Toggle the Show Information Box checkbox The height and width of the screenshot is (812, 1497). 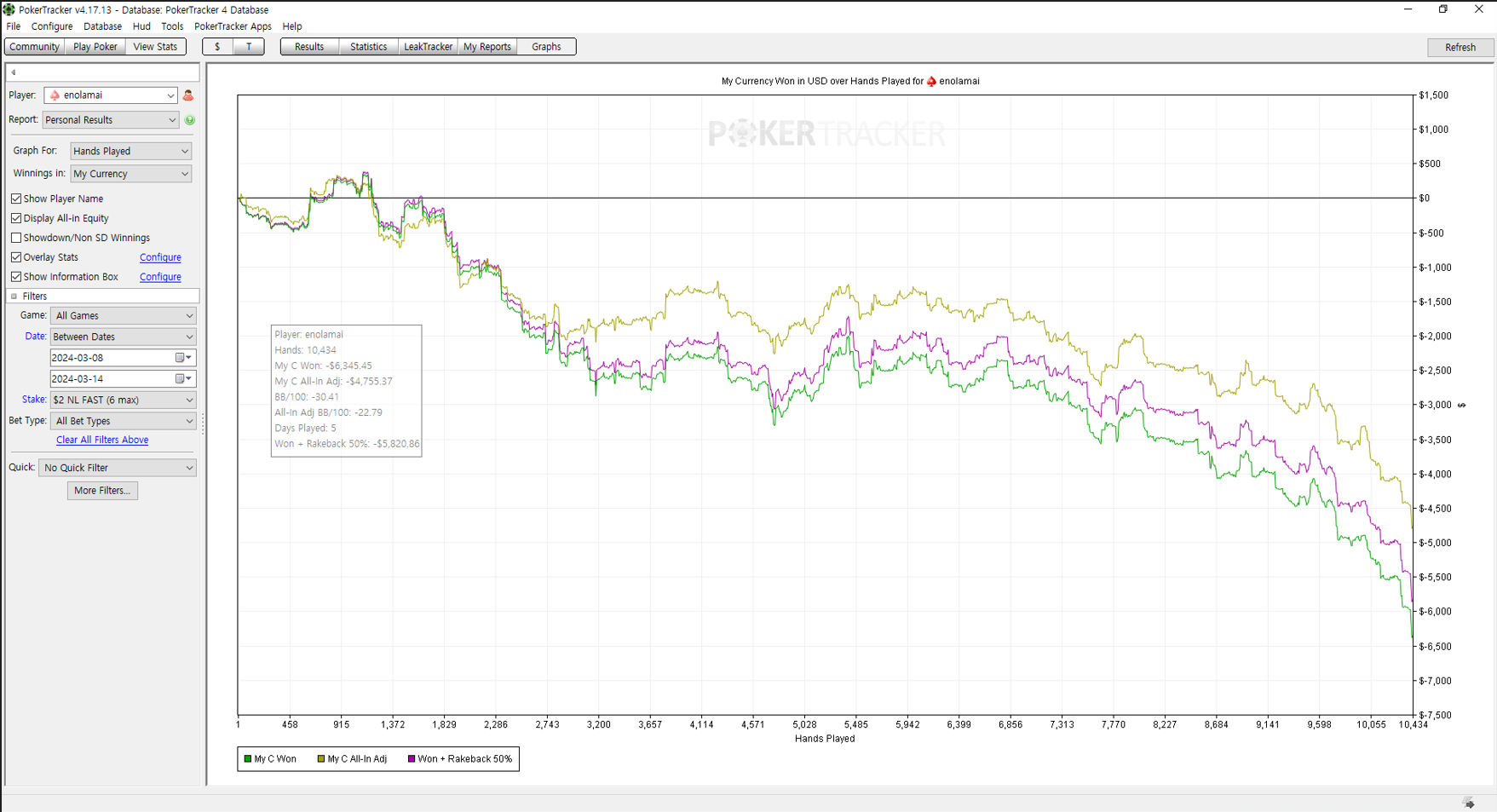point(16,277)
